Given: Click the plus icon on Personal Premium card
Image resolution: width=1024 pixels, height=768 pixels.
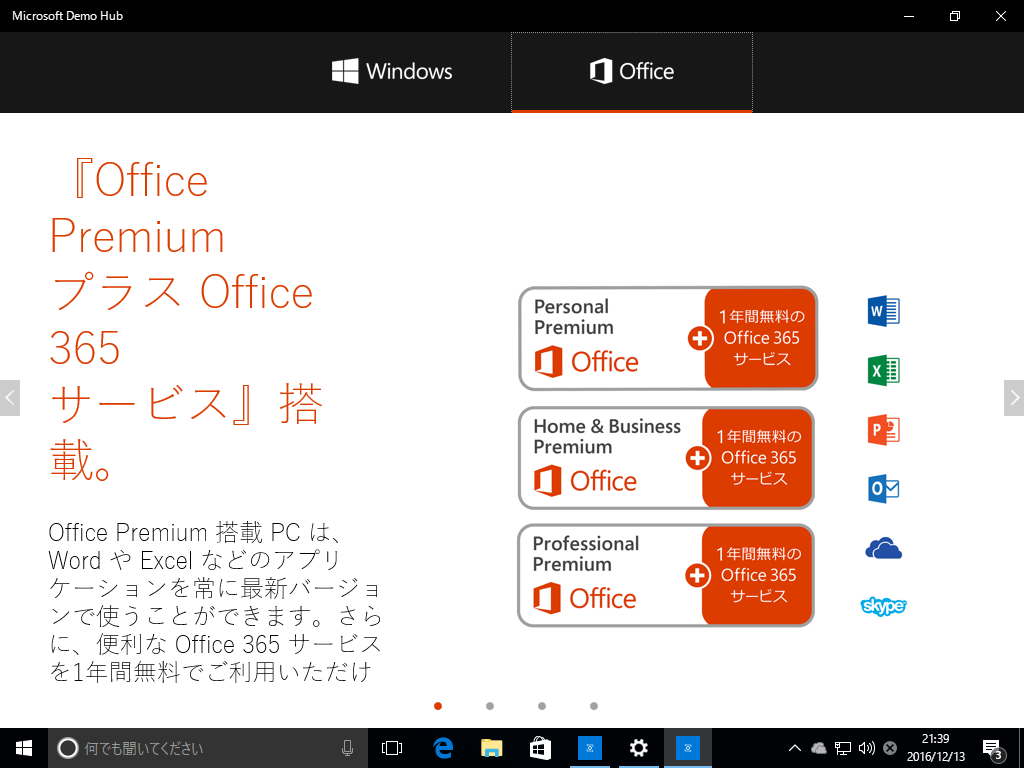Looking at the screenshot, I should (700, 338).
